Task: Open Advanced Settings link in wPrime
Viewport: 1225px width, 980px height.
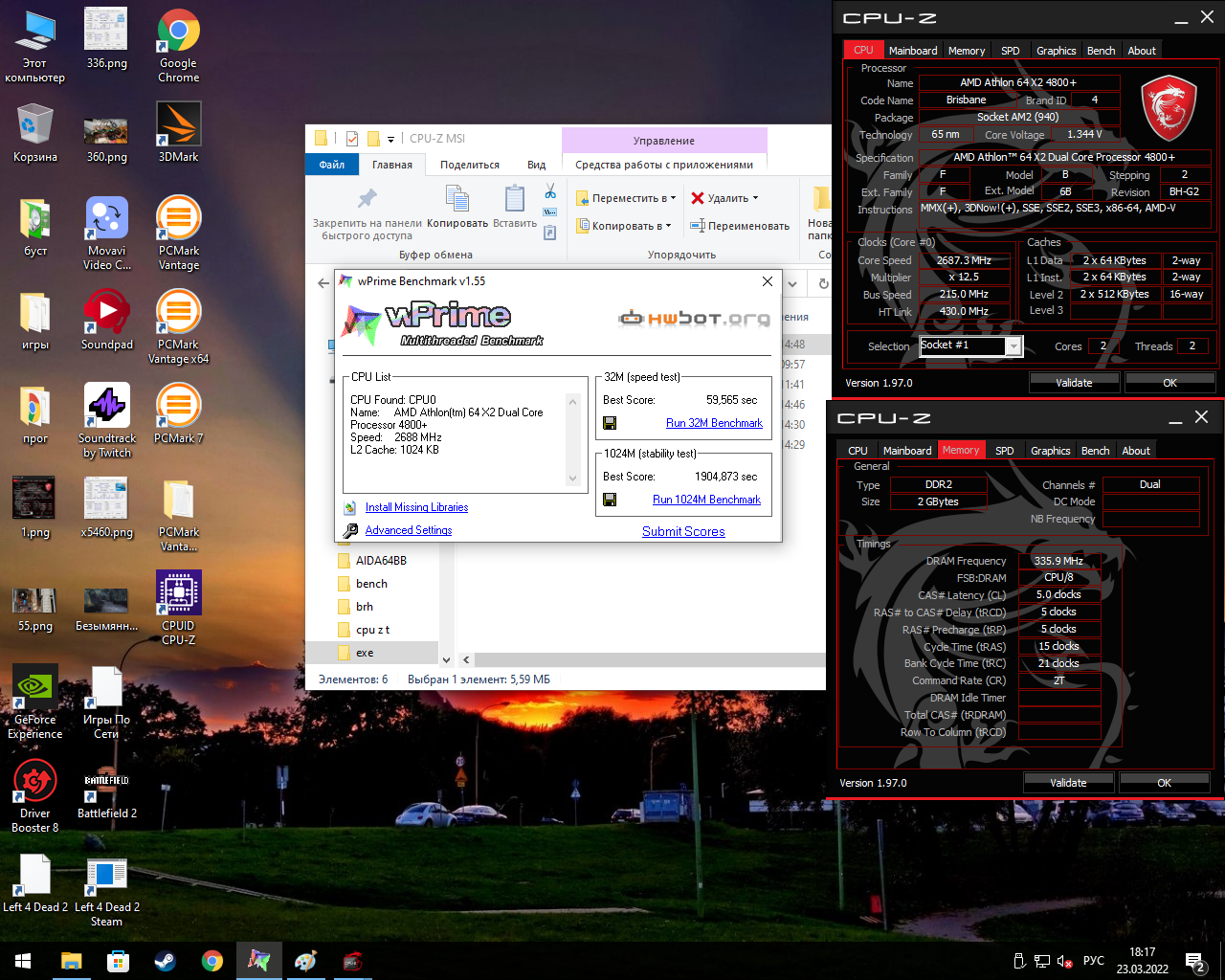Action: click(x=409, y=530)
